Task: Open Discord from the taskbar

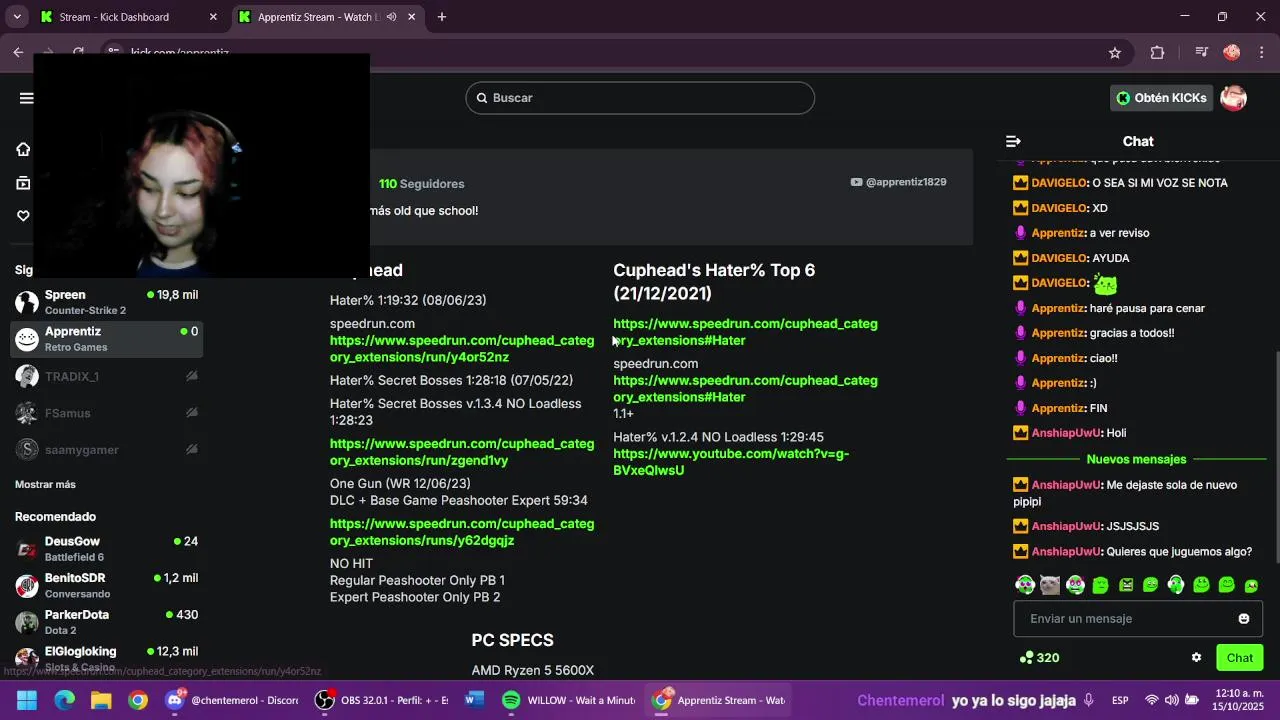Action: [232, 700]
